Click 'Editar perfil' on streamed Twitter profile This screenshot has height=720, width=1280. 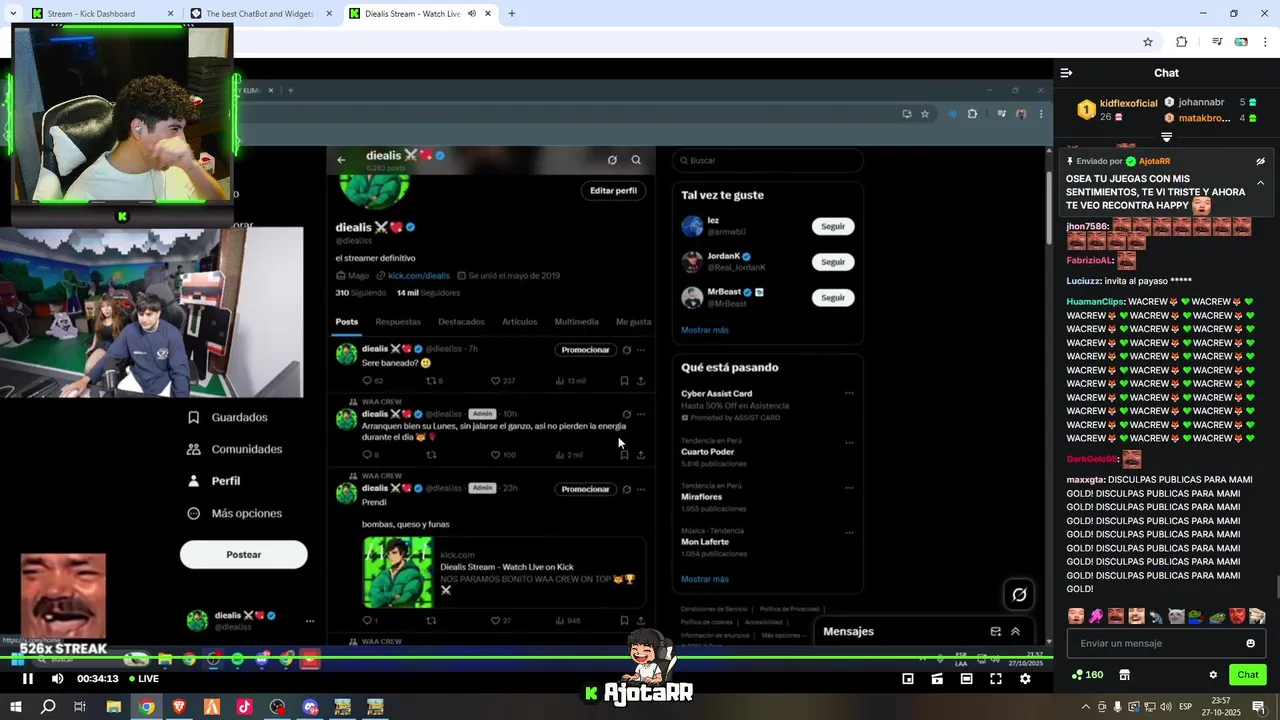pyautogui.click(x=613, y=190)
